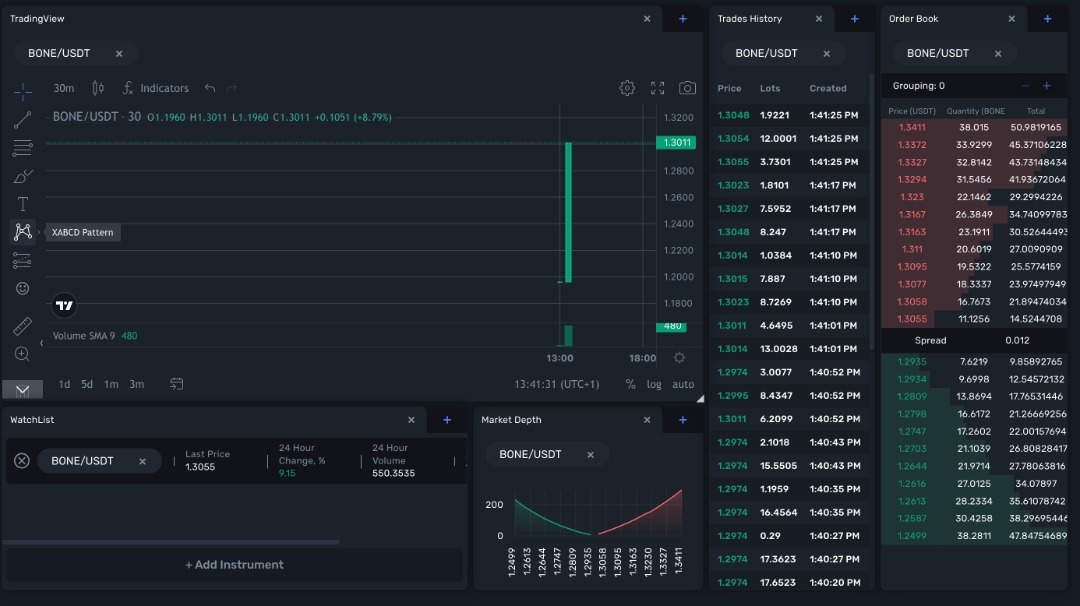Collapse the chart legend arrow near Volume
The image size is (1080, 606).
tap(41, 343)
